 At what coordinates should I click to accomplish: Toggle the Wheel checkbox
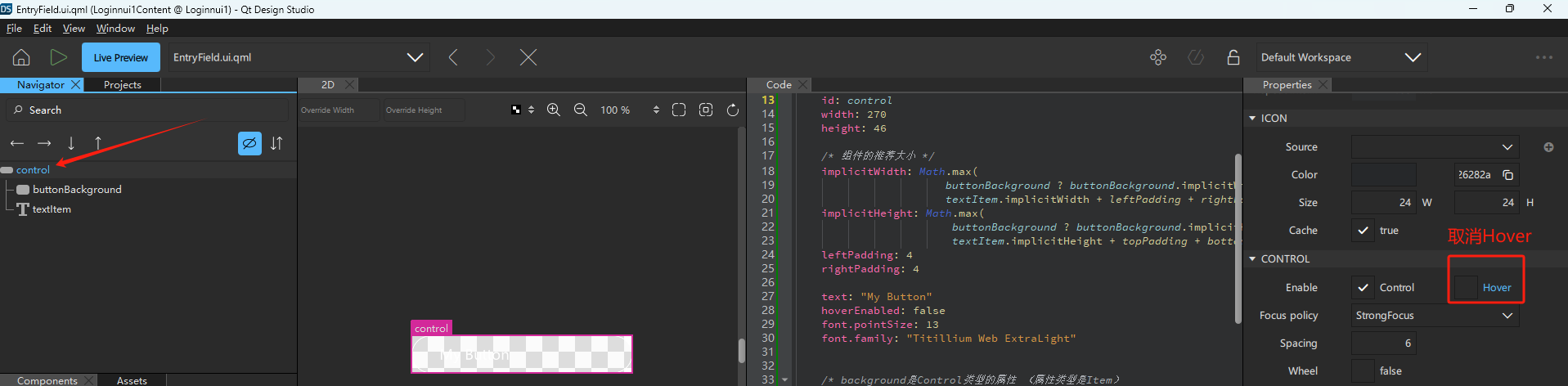(1363, 371)
